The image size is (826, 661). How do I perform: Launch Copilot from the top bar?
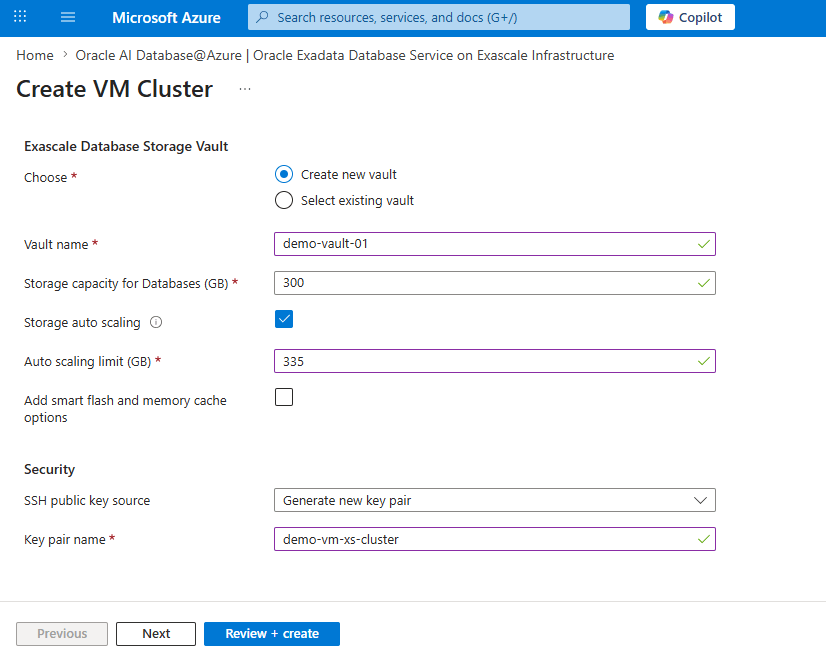[x=689, y=16]
